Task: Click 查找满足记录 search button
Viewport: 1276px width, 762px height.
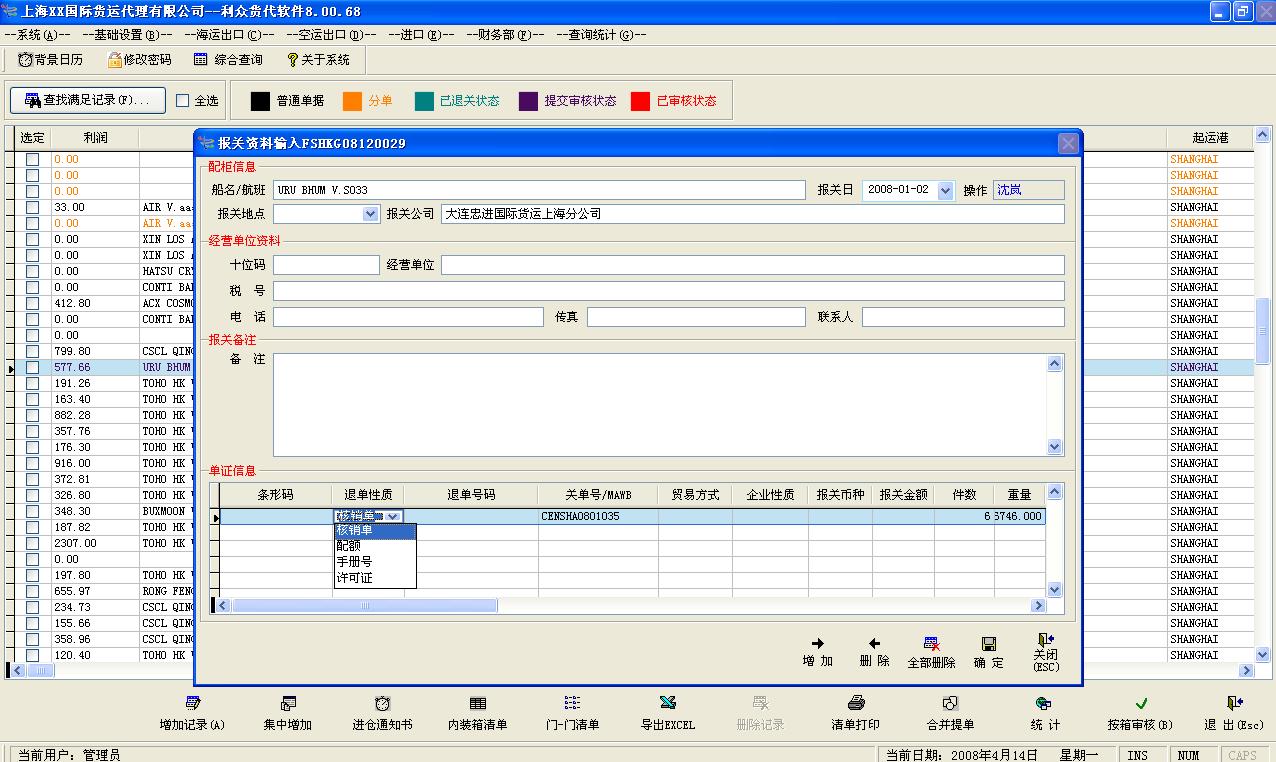Action: pyautogui.click(x=87, y=100)
